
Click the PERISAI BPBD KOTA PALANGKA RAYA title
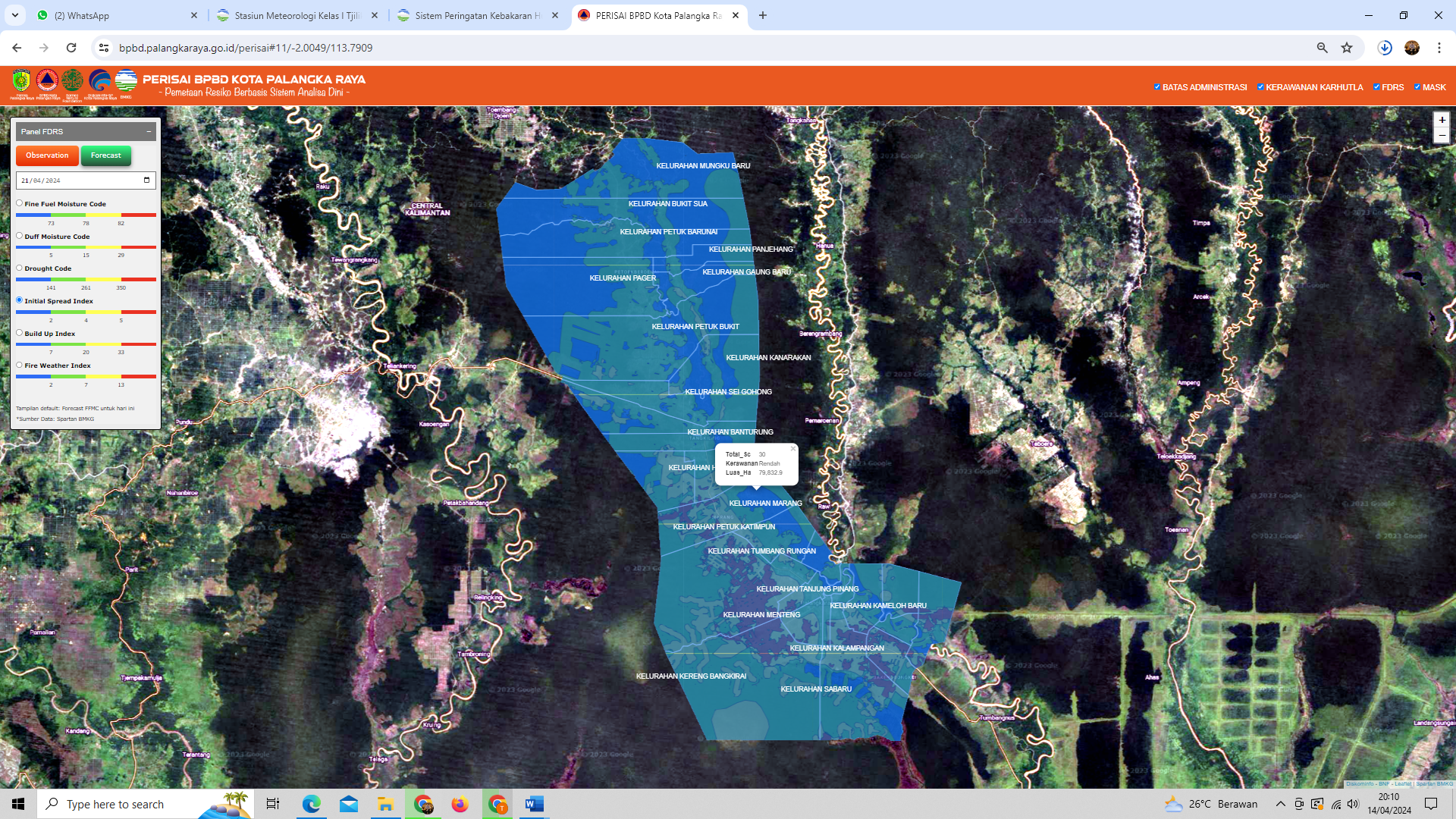254,80
